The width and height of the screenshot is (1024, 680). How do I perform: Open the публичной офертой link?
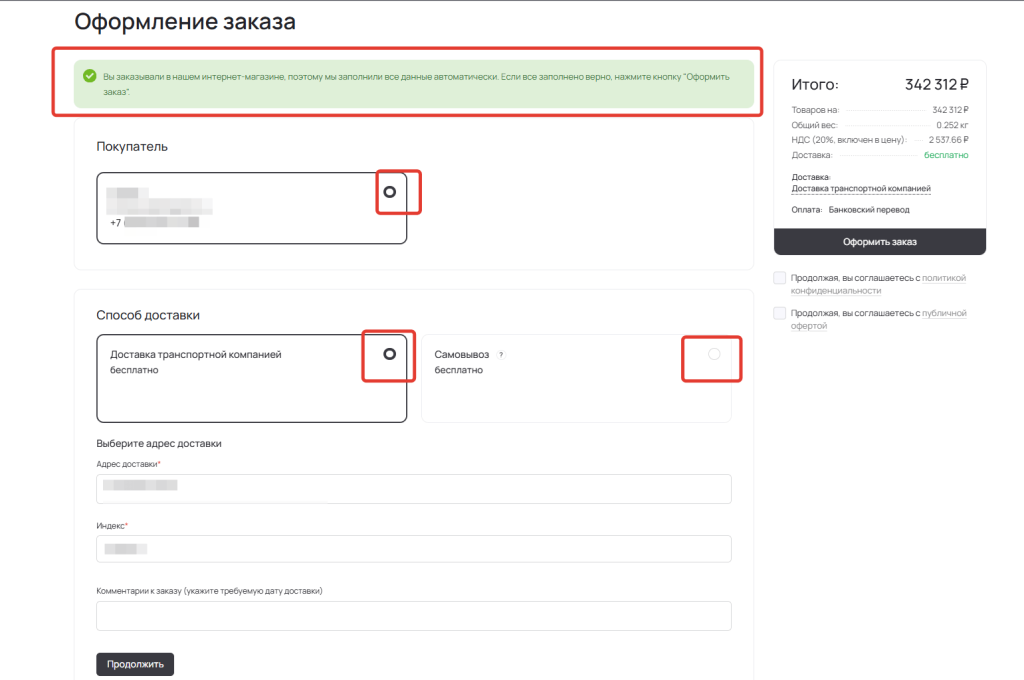(x=878, y=319)
